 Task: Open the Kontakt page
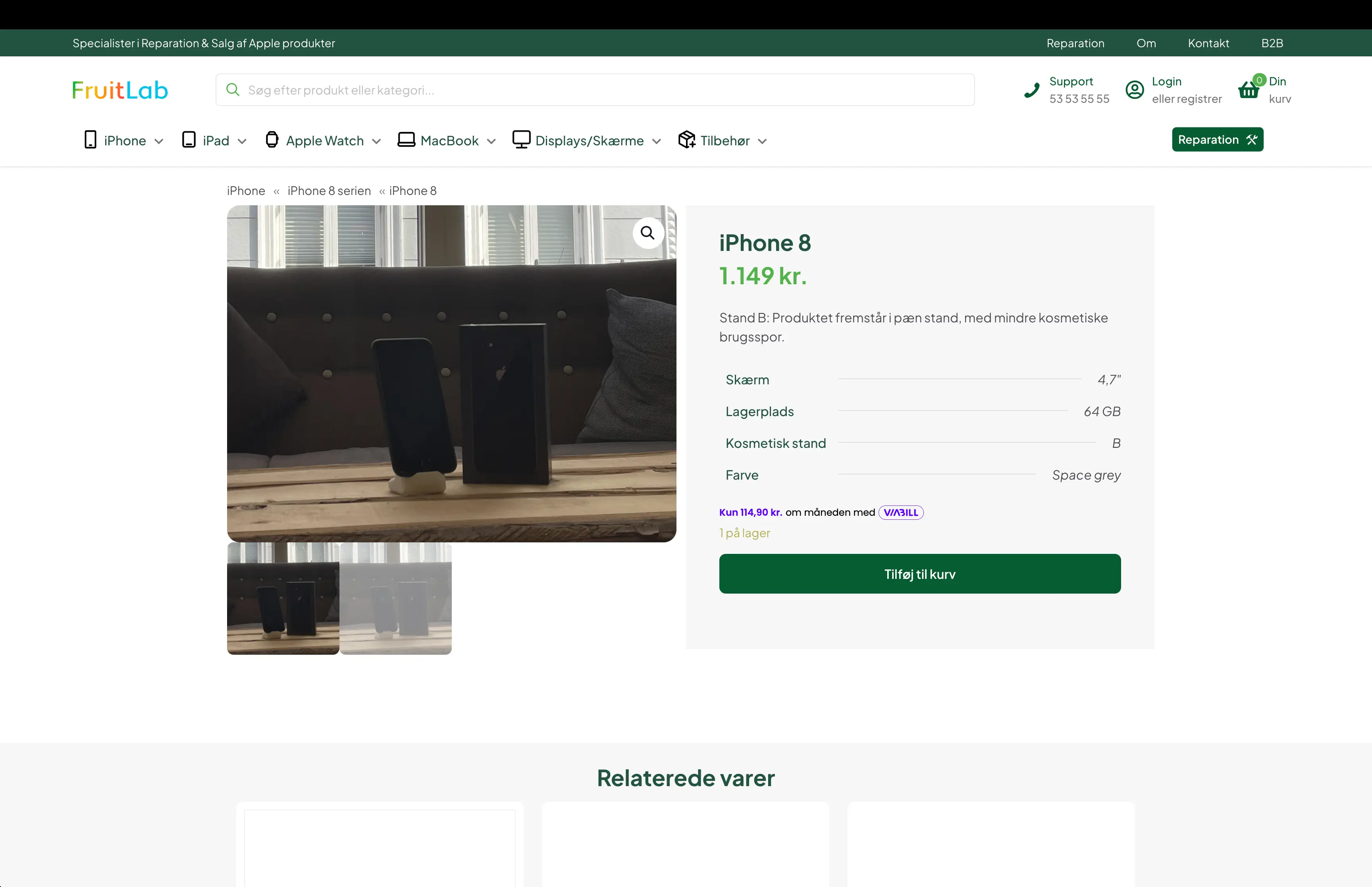point(1208,43)
